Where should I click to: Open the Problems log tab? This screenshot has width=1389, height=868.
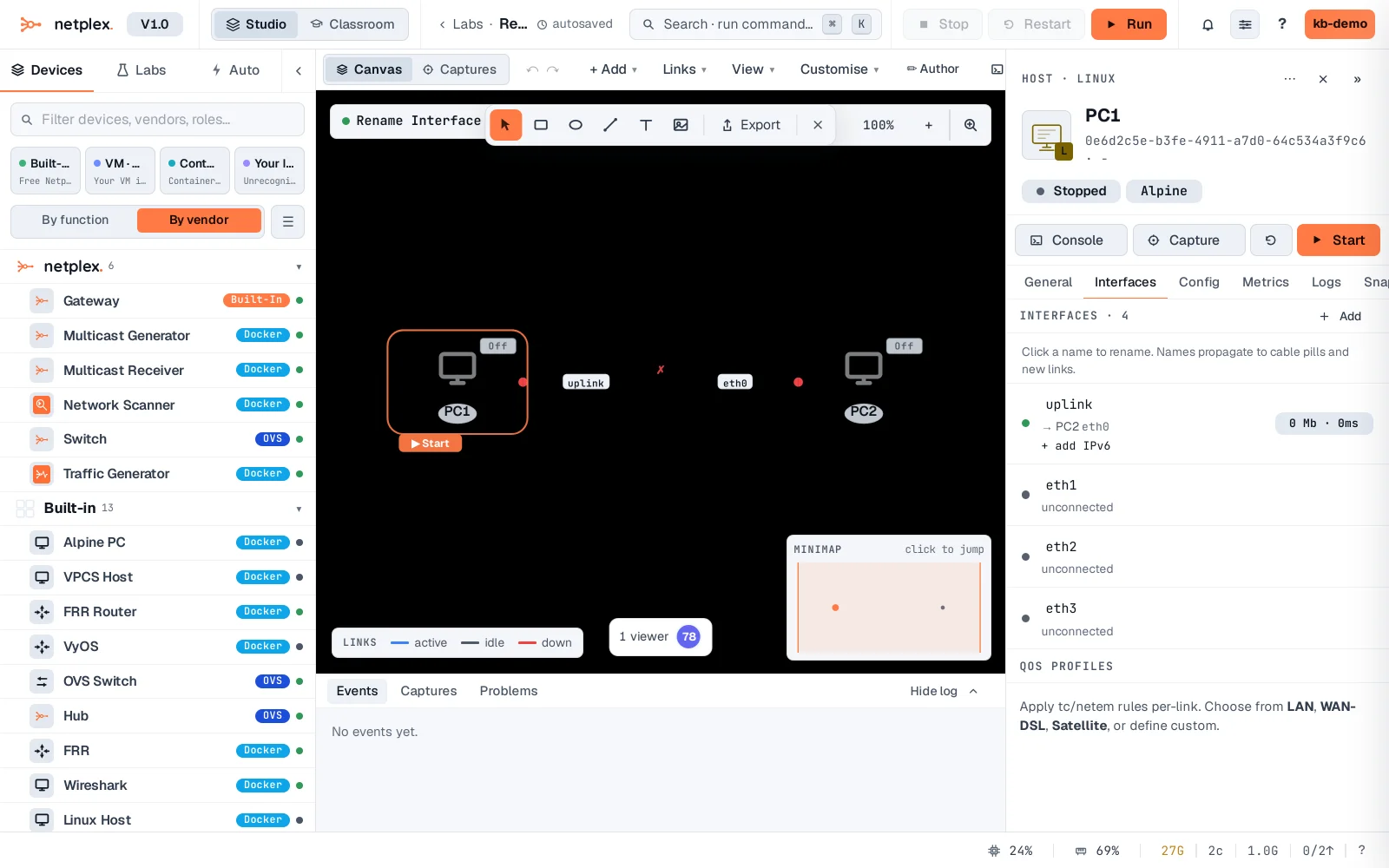pos(509,691)
